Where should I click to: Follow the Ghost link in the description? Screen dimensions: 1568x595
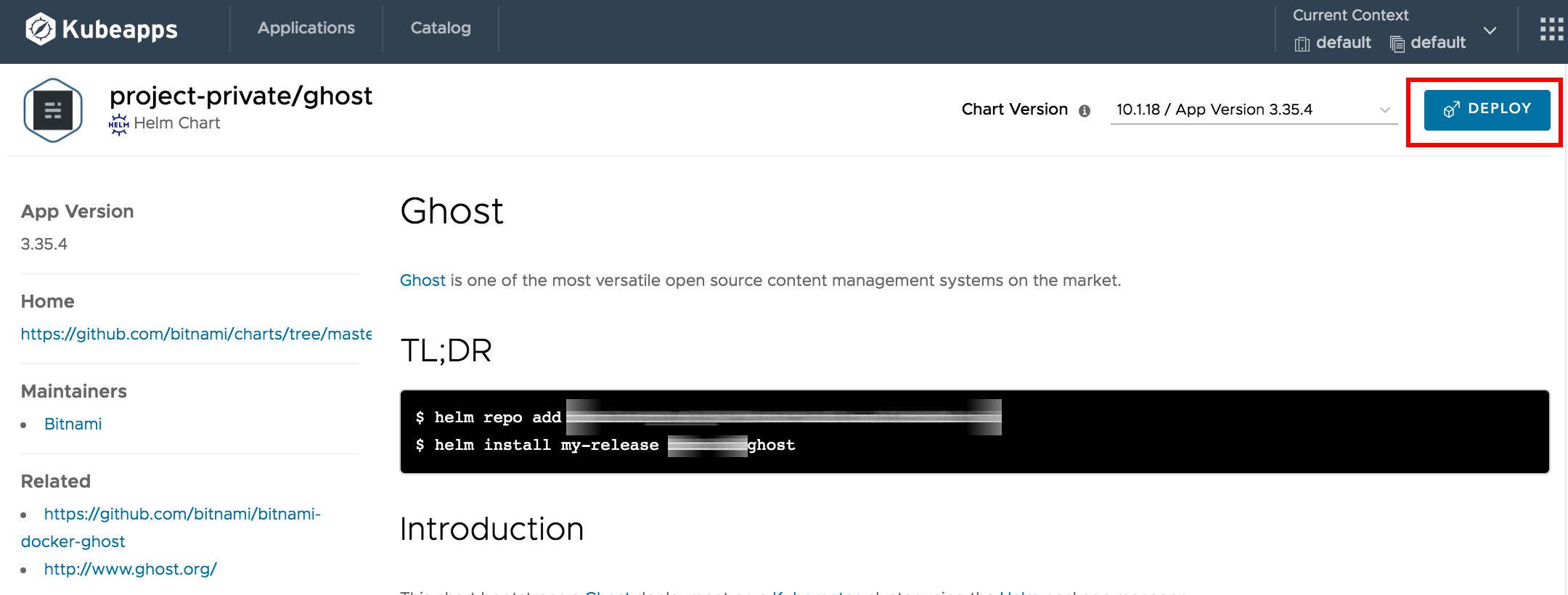point(422,281)
